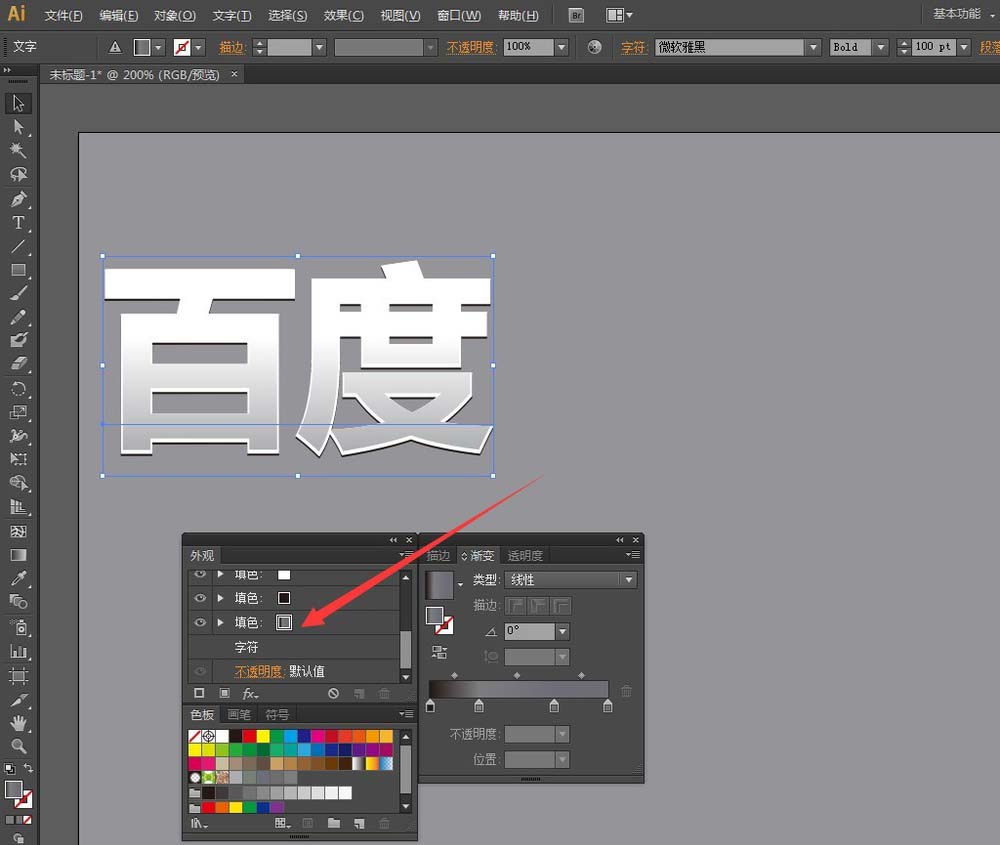Viewport: 1000px width, 845px height.
Task: Select the Pen tool
Action: click(x=18, y=200)
